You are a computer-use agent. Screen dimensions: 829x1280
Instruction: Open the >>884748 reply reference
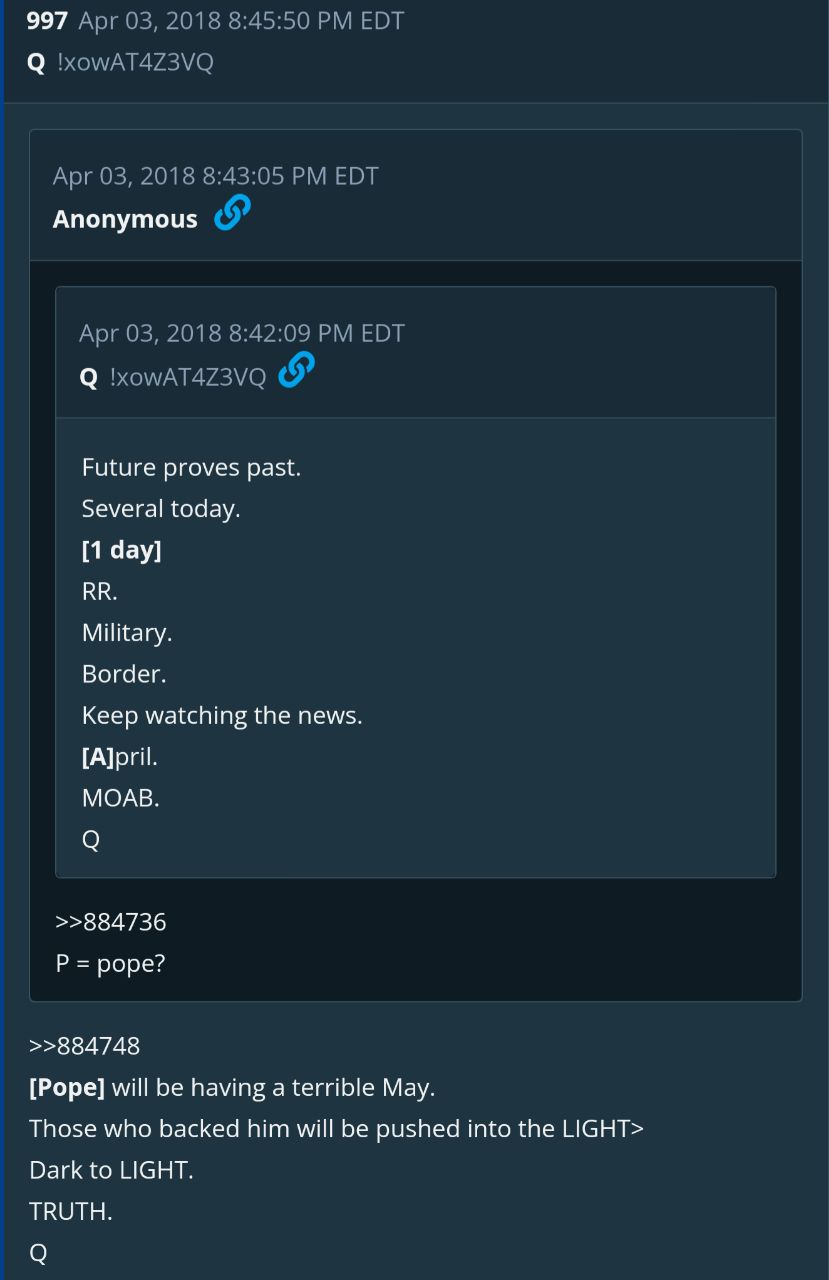85,1046
